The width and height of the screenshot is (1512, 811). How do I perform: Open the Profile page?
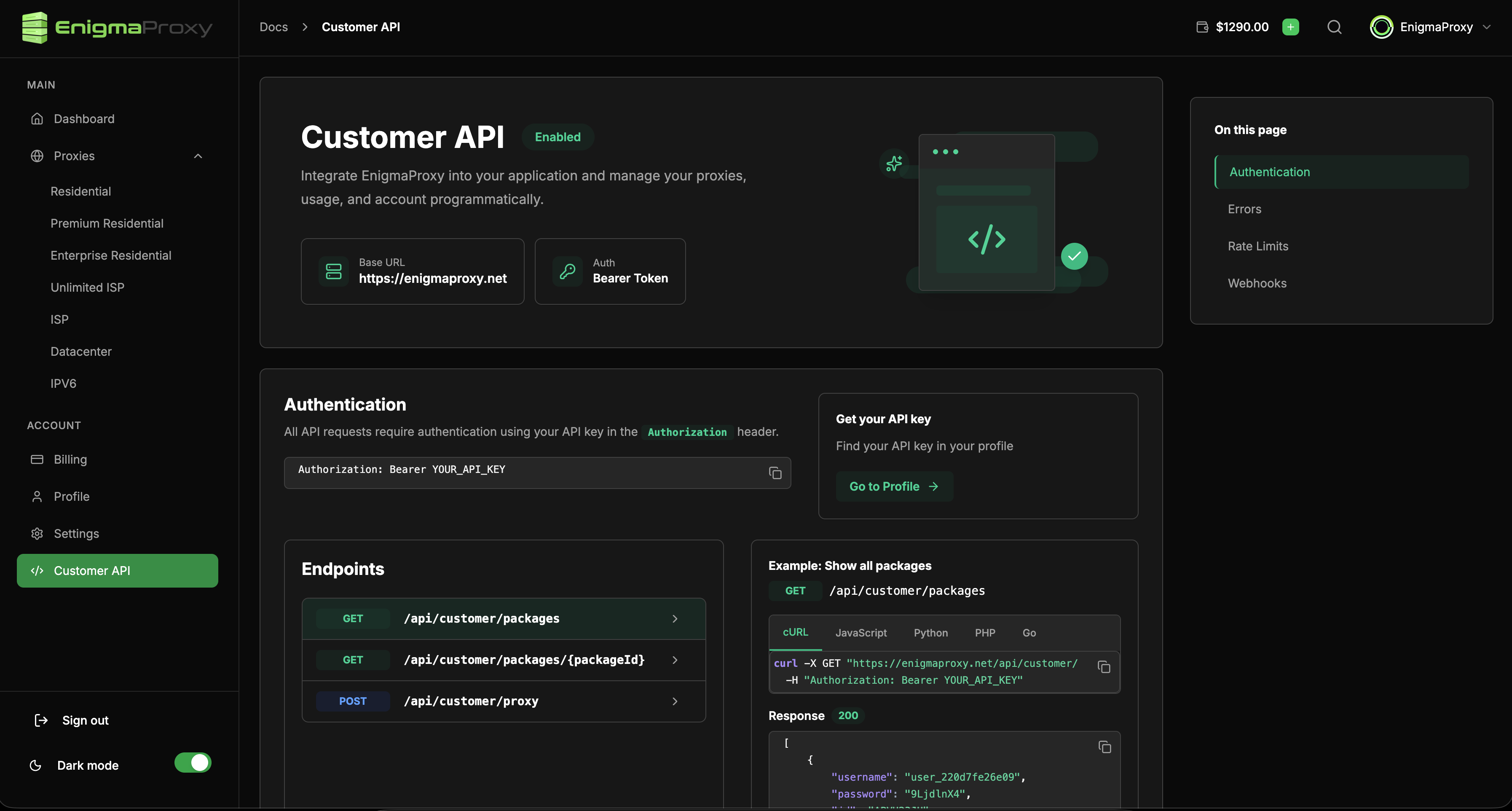click(118, 496)
